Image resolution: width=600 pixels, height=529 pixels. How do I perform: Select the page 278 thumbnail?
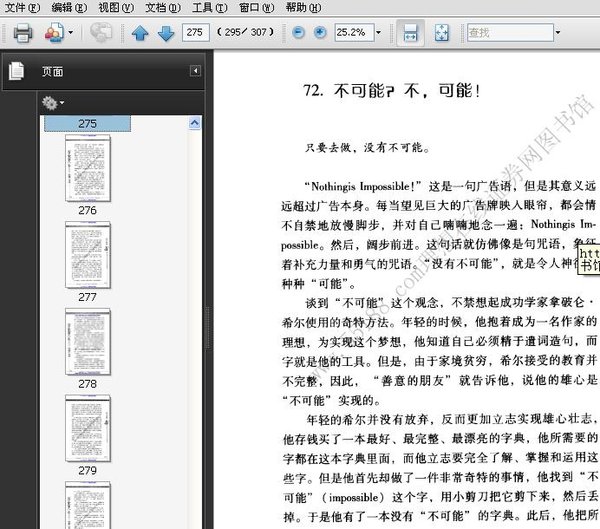tap(88, 341)
